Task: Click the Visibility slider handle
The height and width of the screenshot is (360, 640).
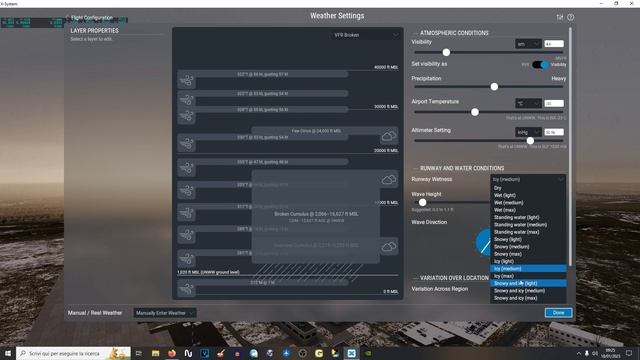Action: pyautogui.click(x=446, y=52)
